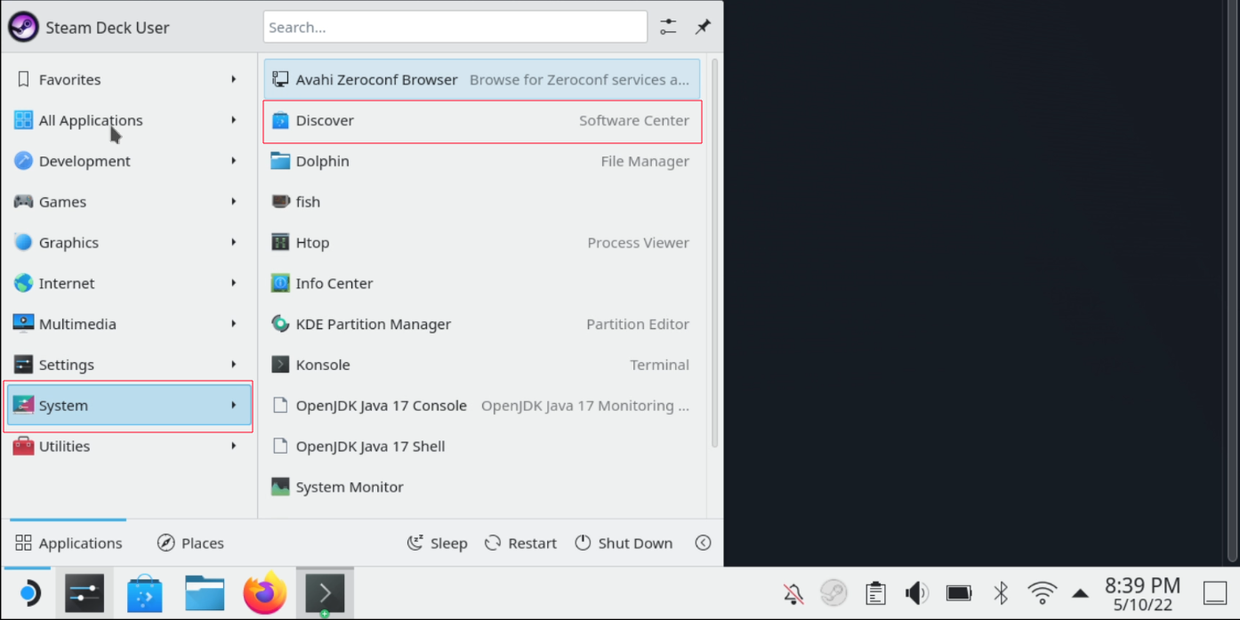Select the Favorites category

tap(128, 80)
